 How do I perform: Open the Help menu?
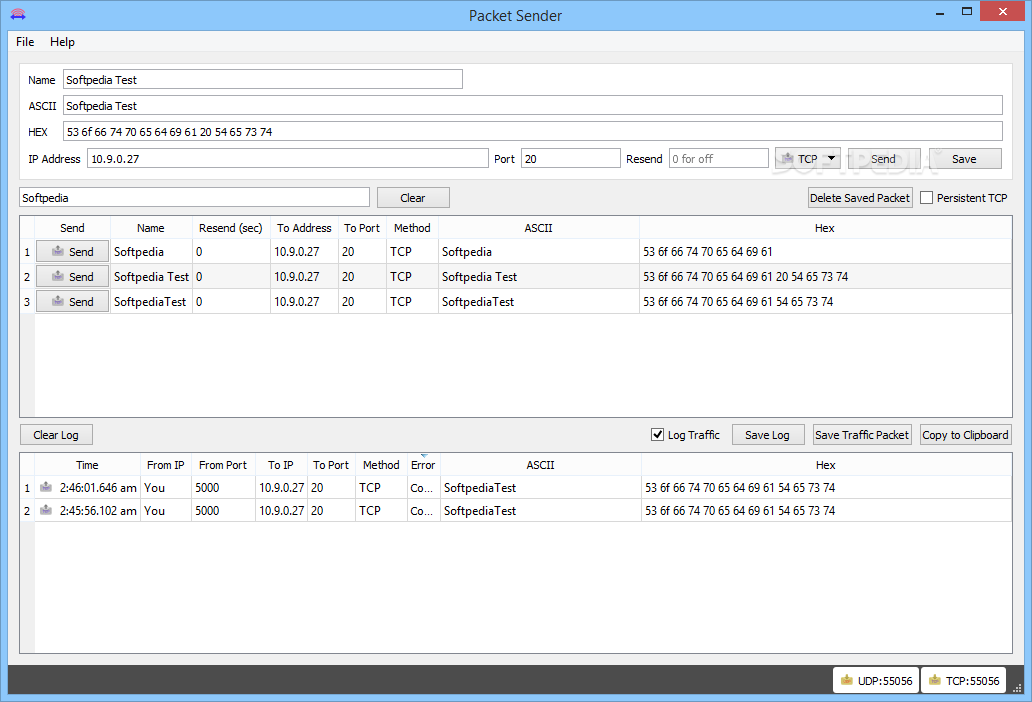click(x=63, y=41)
